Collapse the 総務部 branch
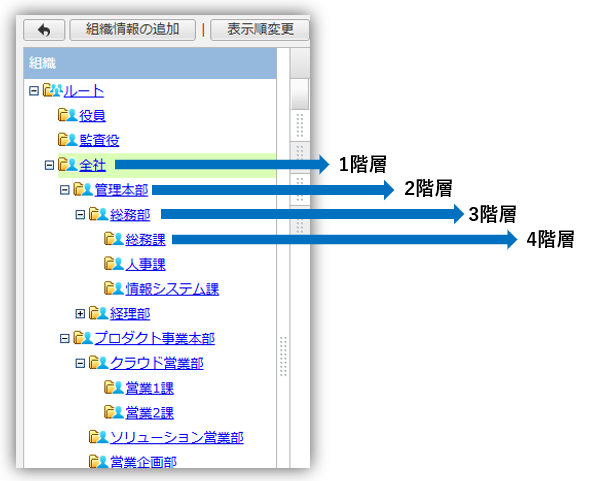Image resolution: width=590 pixels, height=481 pixels. click(80, 215)
